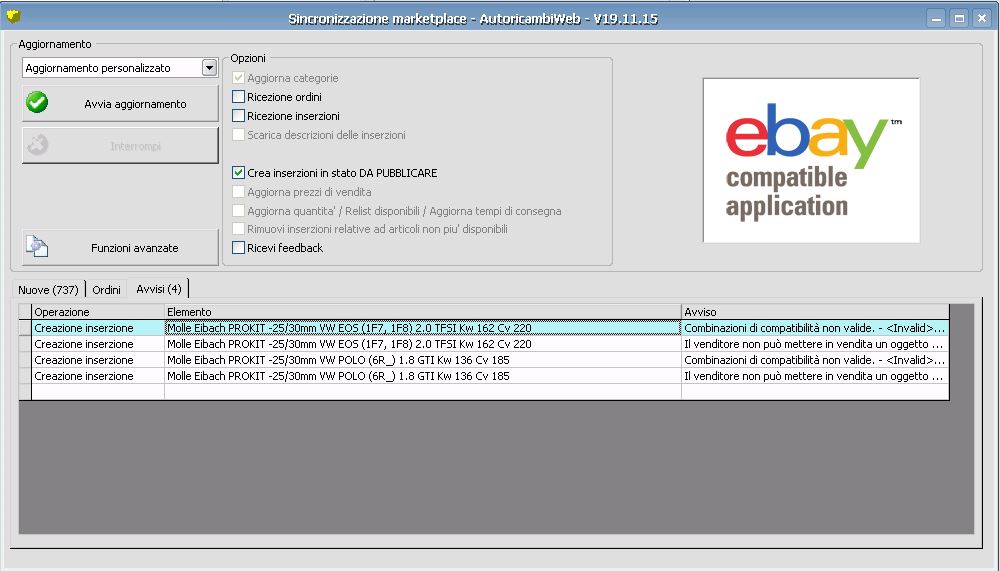This screenshot has height=571, width=1000.
Task: Toggle Aggiorna quantita' / Relist disponibili checkbox
Action: coord(239,211)
